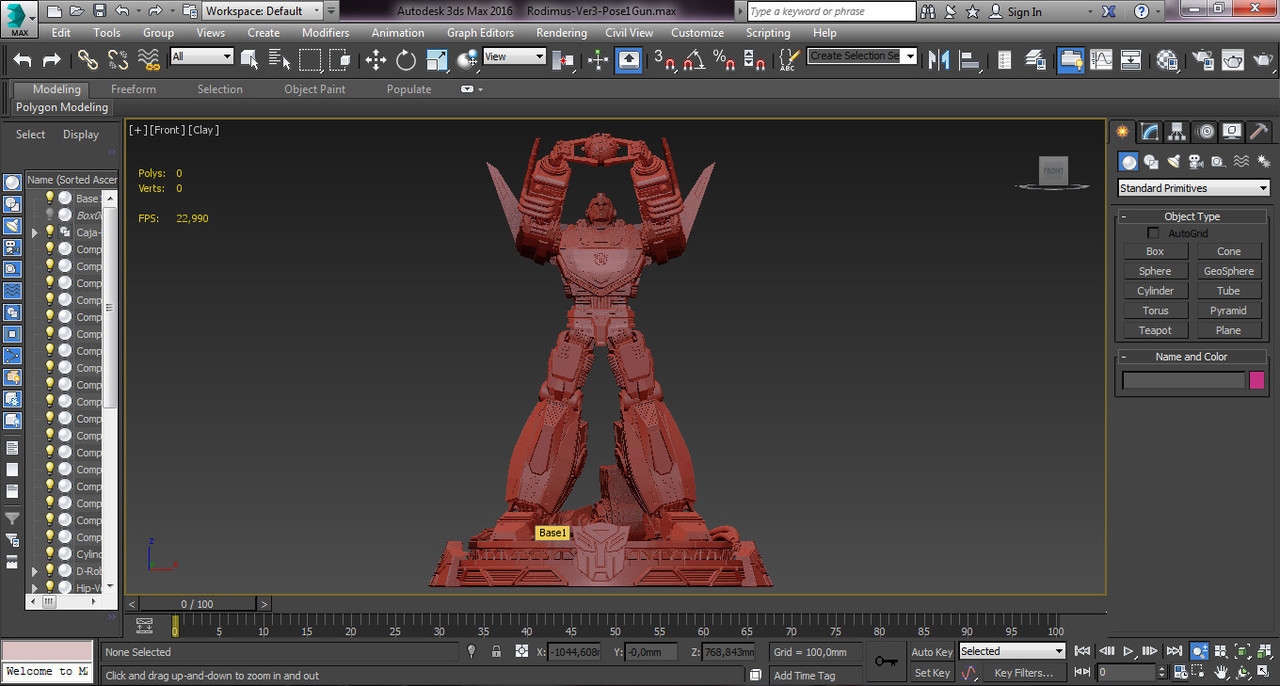Click the Cylinder primitive button
The height and width of the screenshot is (686, 1280).
point(1155,291)
